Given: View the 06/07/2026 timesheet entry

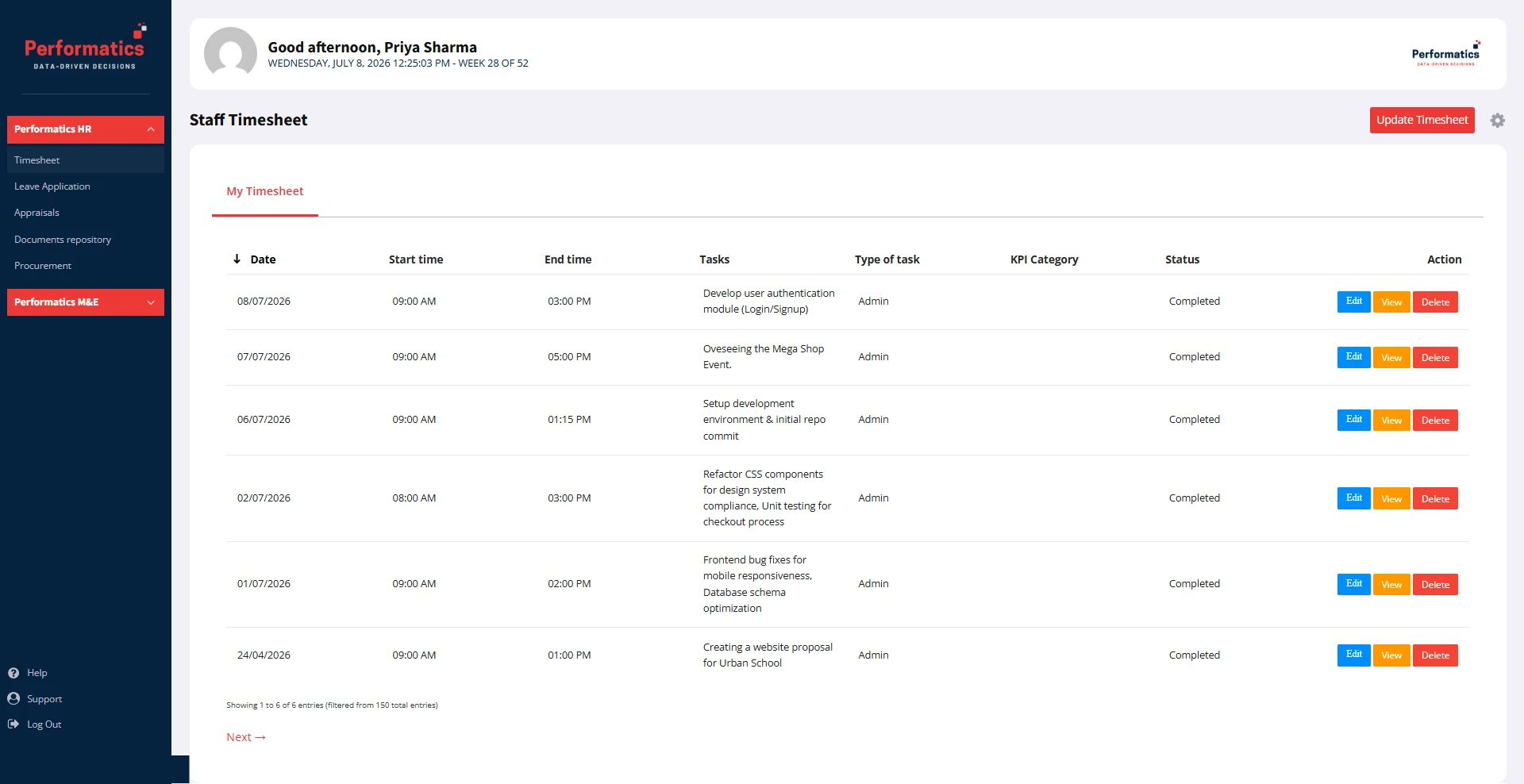Looking at the screenshot, I should tap(1391, 420).
